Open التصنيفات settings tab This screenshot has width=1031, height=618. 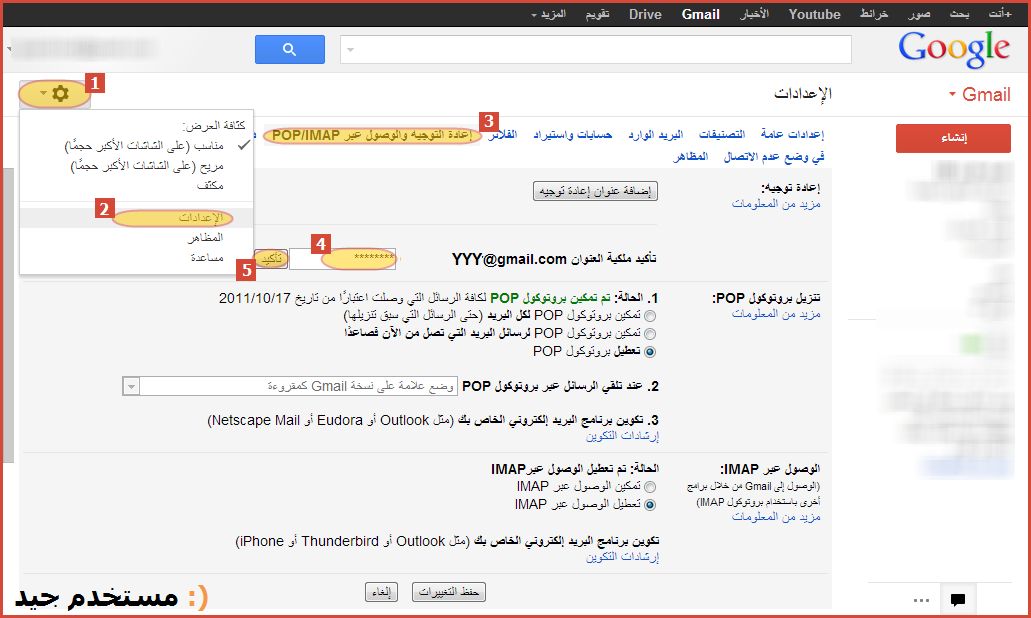coord(722,135)
